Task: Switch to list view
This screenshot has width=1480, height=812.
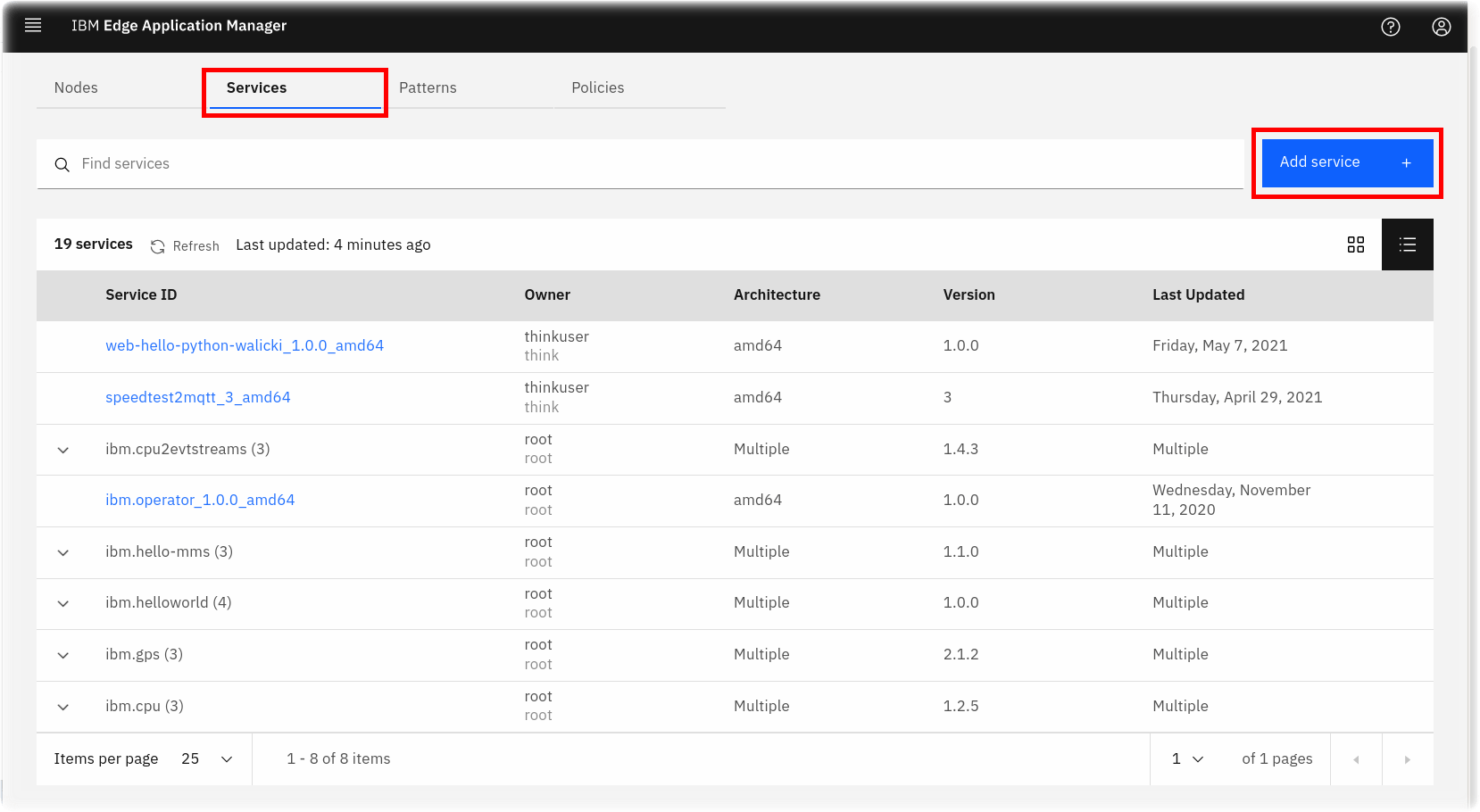Action: [x=1408, y=244]
